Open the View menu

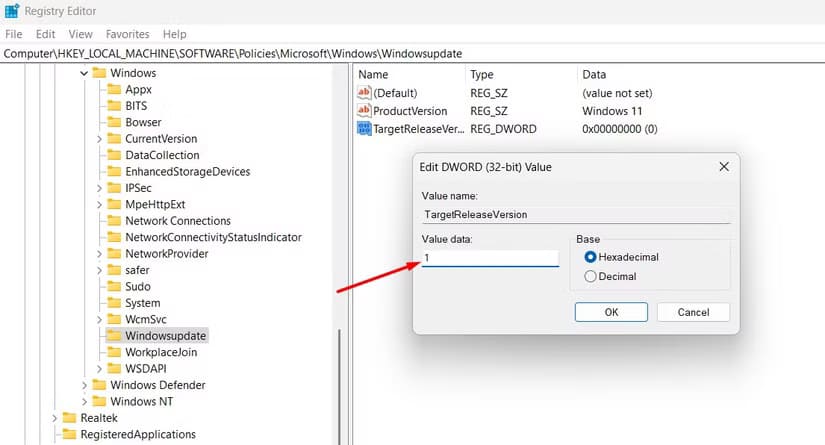click(x=81, y=34)
